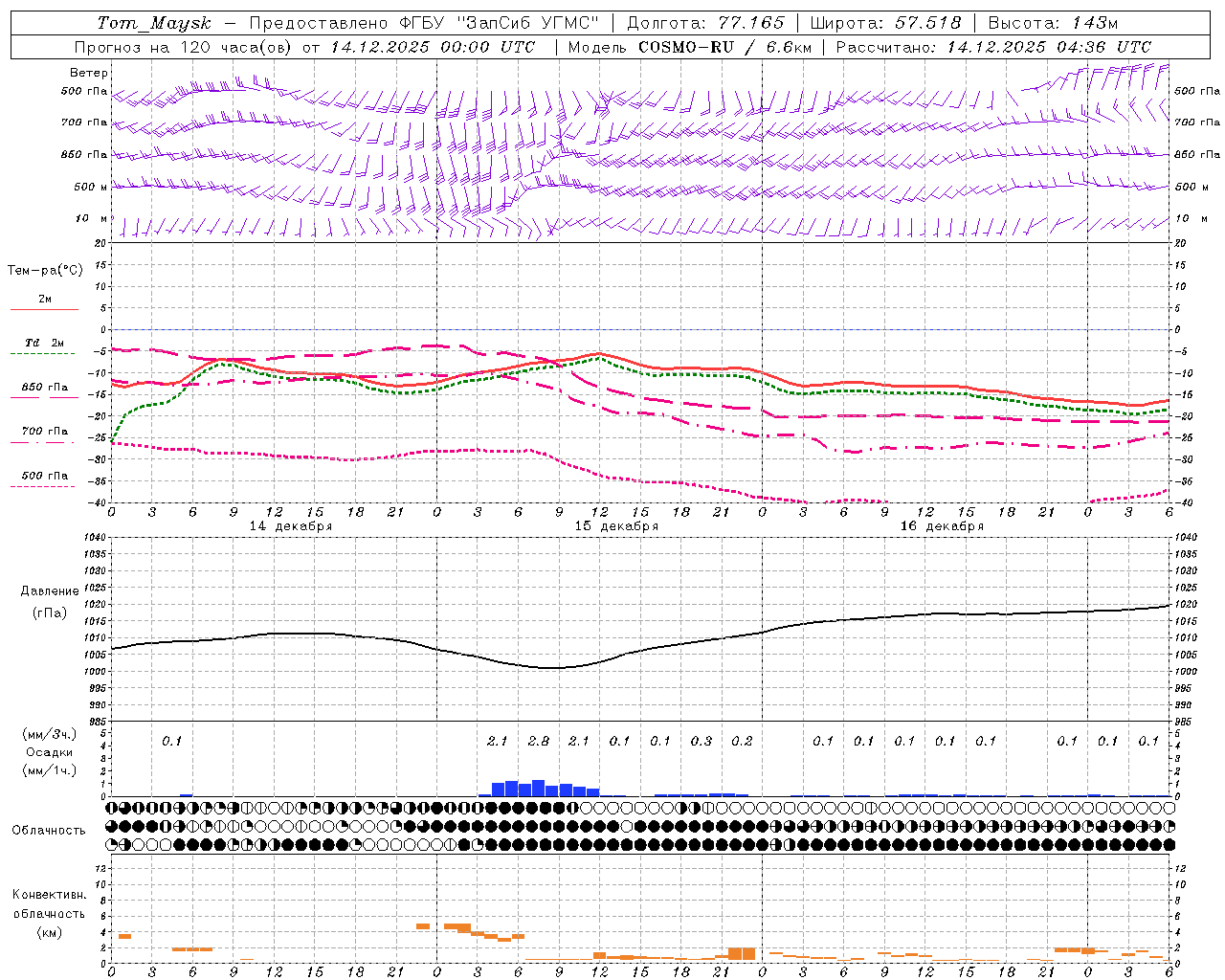The image size is (1225, 980).
Task: Select the (мм/3ч.) precipitation unit label
Action: [49, 734]
